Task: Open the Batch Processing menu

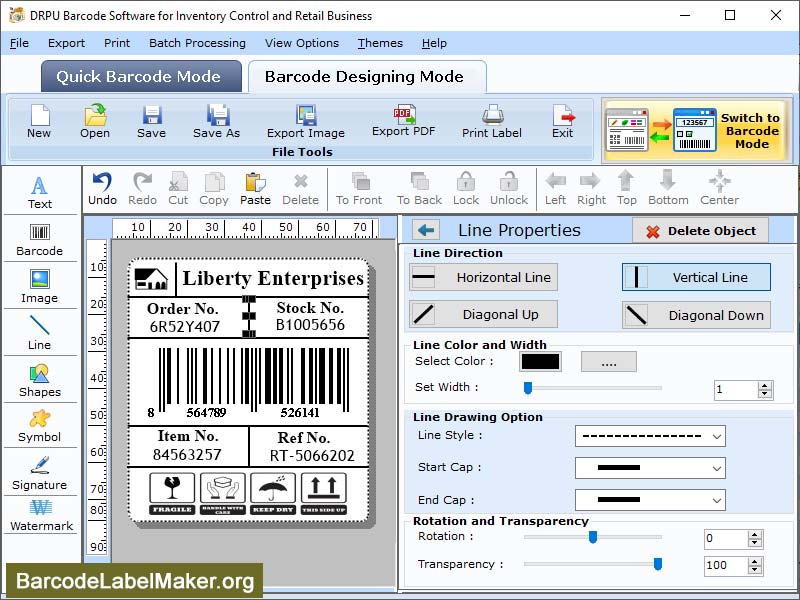Action: pos(197,43)
